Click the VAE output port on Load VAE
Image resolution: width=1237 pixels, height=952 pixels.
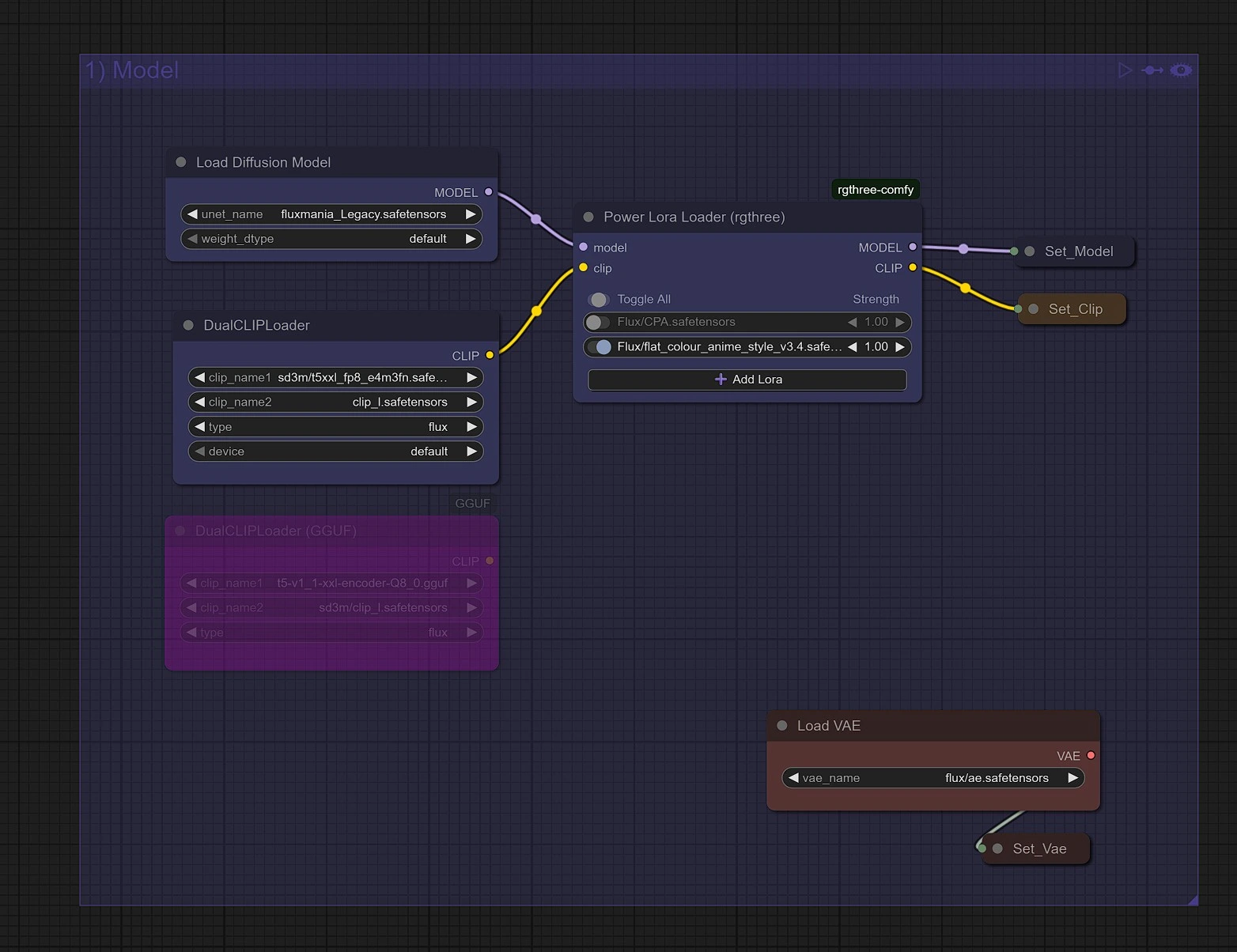click(1091, 755)
